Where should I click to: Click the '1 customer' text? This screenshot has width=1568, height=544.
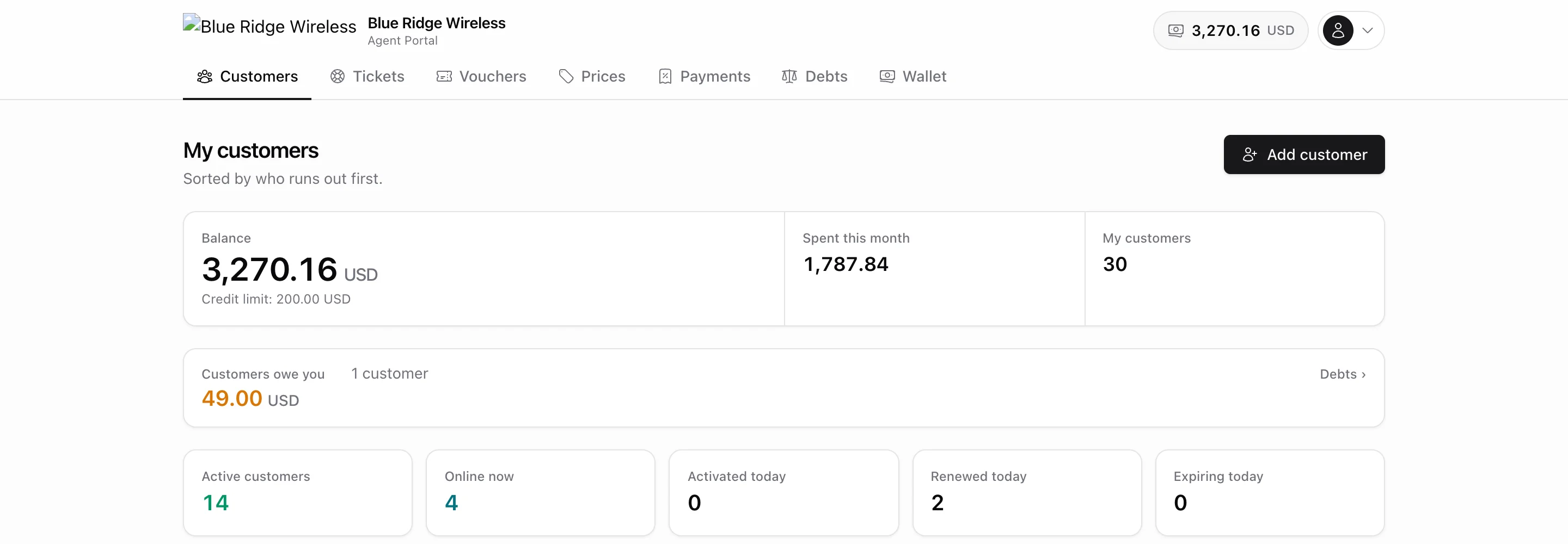[390, 374]
